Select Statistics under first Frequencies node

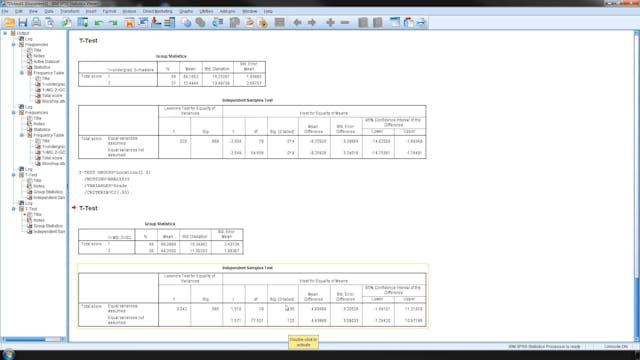click(x=38, y=67)
